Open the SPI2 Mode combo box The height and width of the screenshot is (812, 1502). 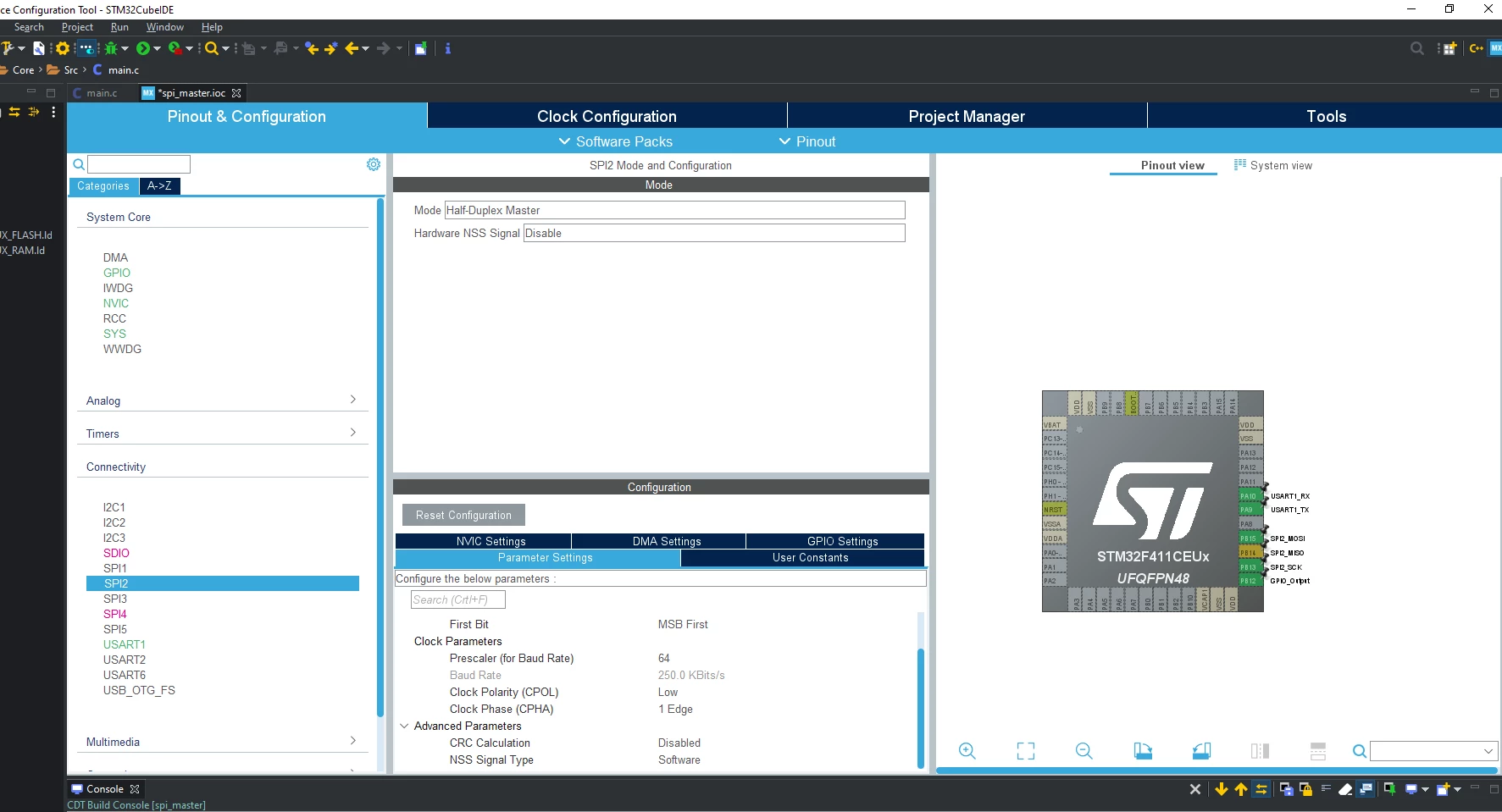pos(675,210)
